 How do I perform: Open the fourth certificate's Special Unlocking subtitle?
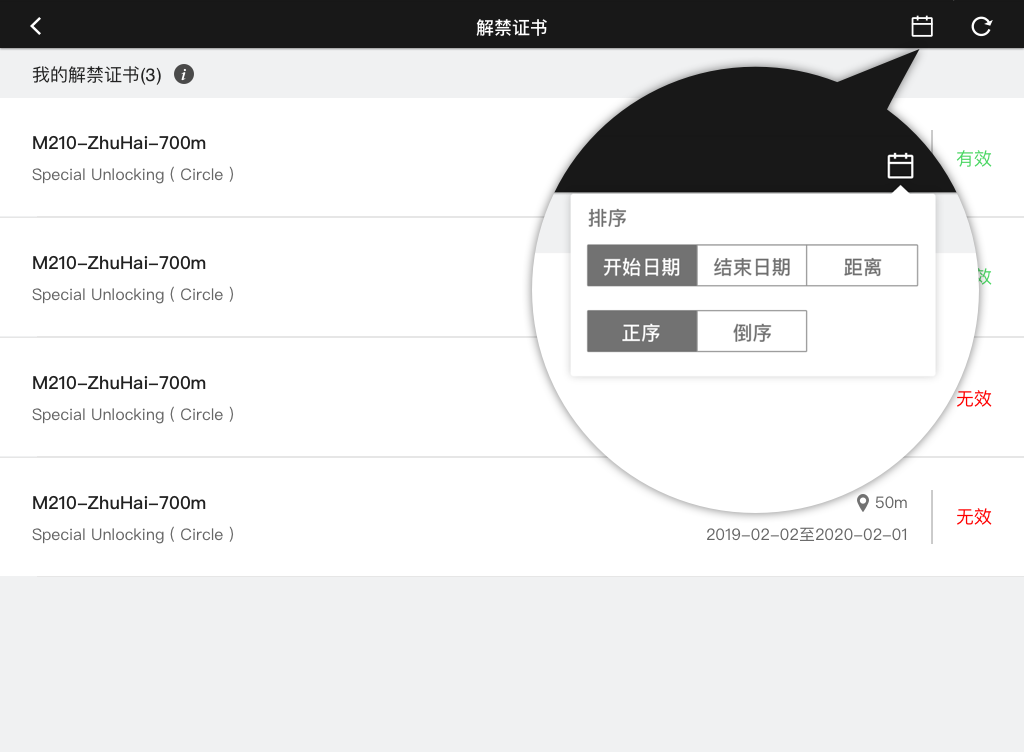[133, 534]
